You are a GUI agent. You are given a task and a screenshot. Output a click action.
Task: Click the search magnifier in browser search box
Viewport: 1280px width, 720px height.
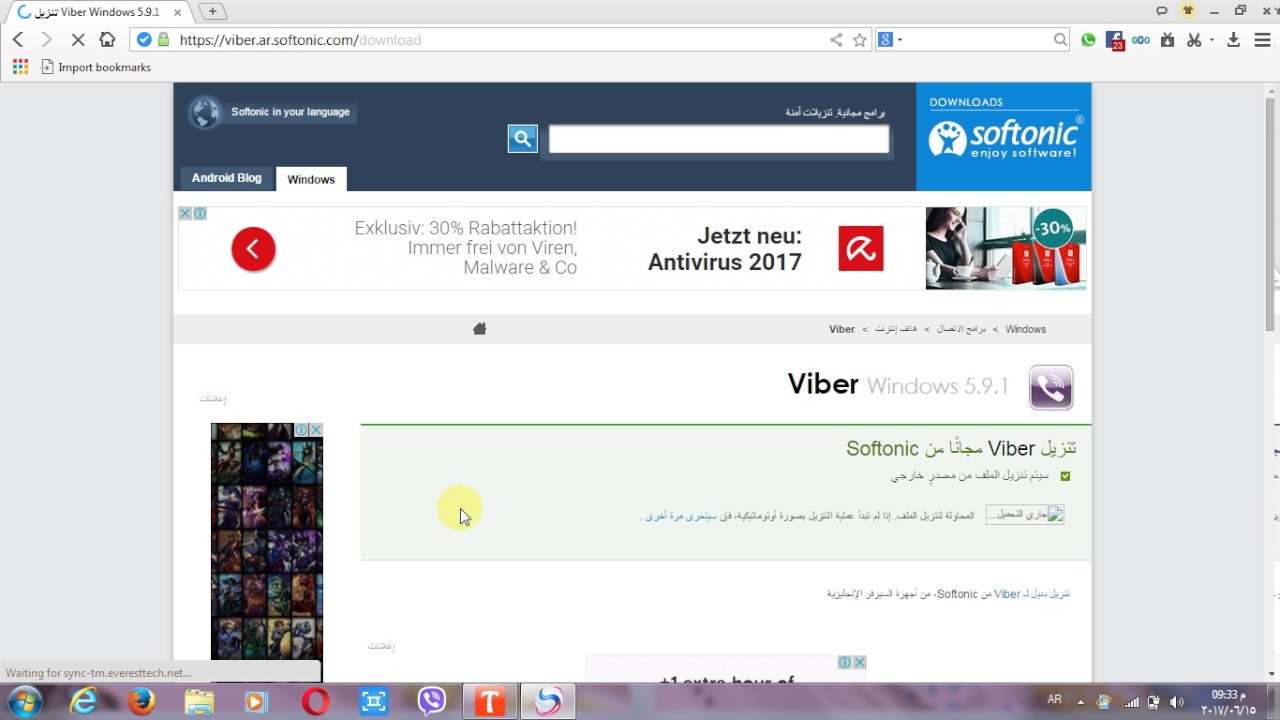point(1060,40)
